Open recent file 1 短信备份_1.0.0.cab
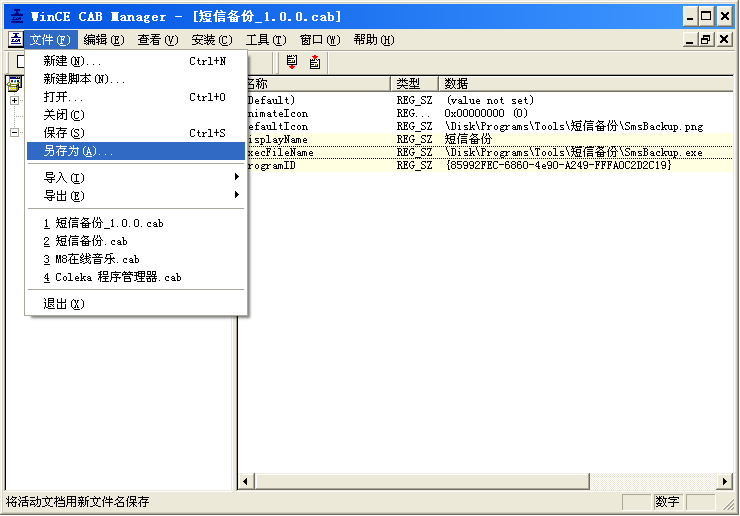Image resolution: width=740 pixels, height=516 pixels. coord(136,223)
